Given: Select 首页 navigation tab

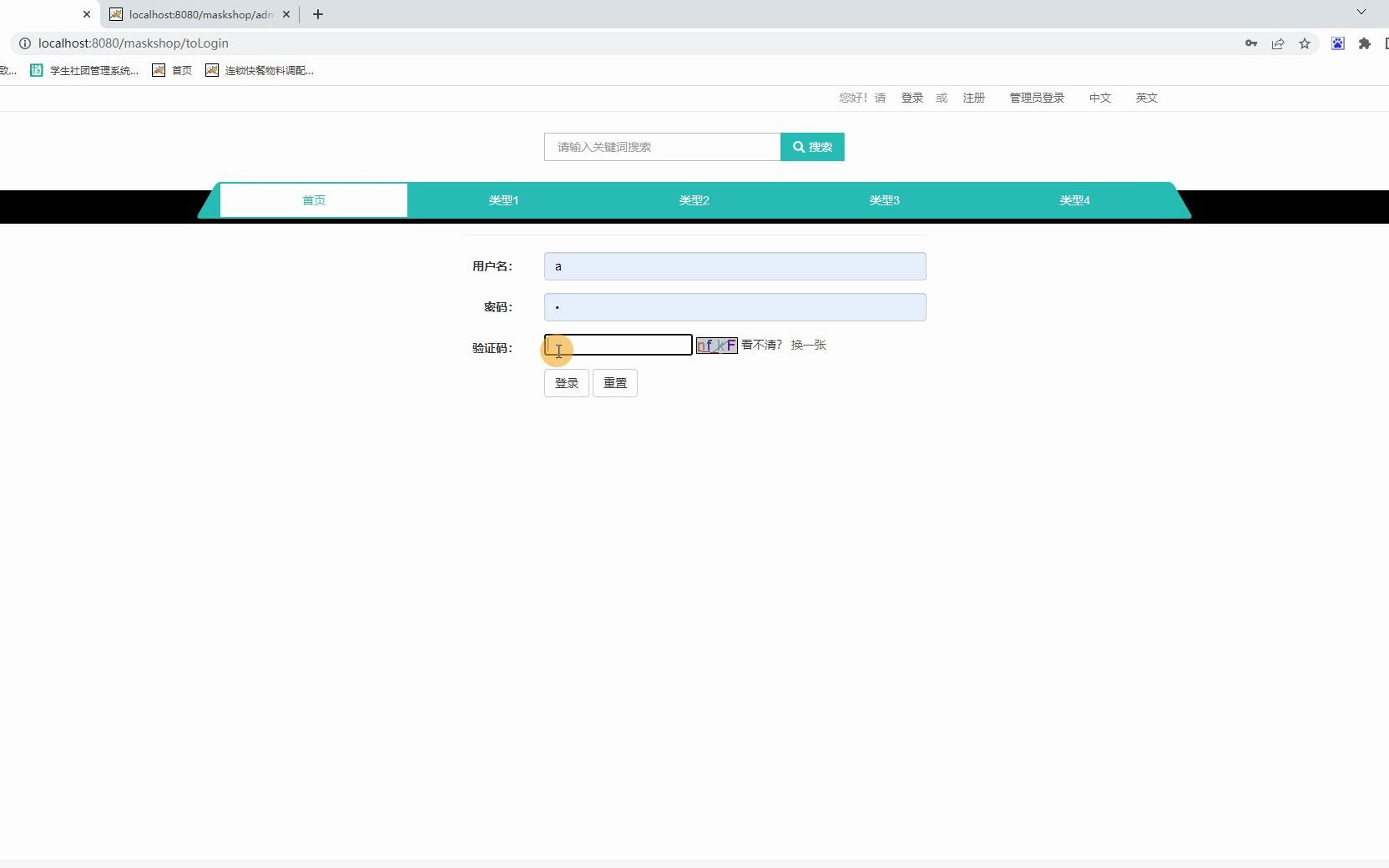Looking at the screenshot, I should [314, 200].
